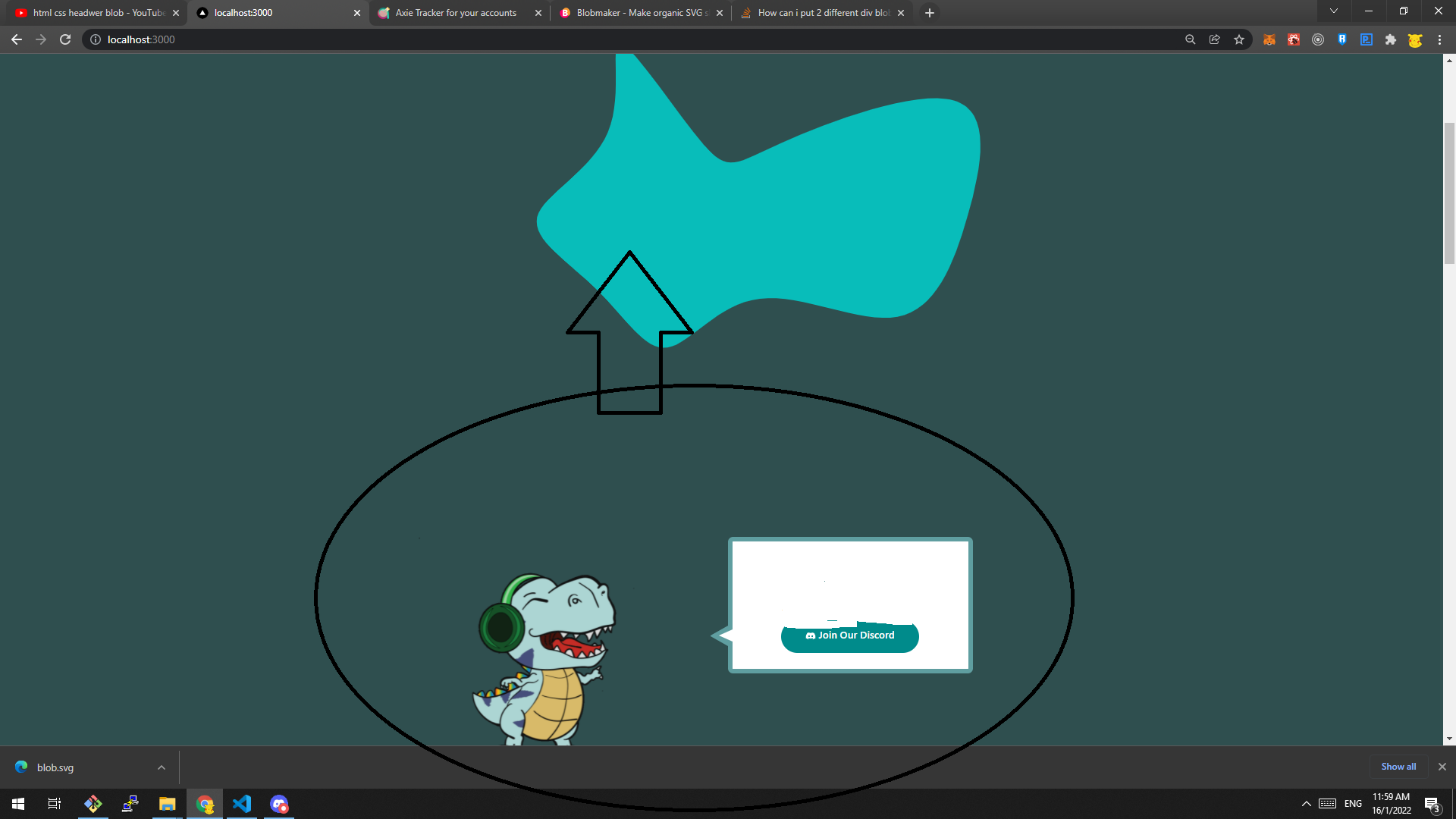Open the touch keyboard tray icon
The image size is (1456, 819).
point(1327,804)
